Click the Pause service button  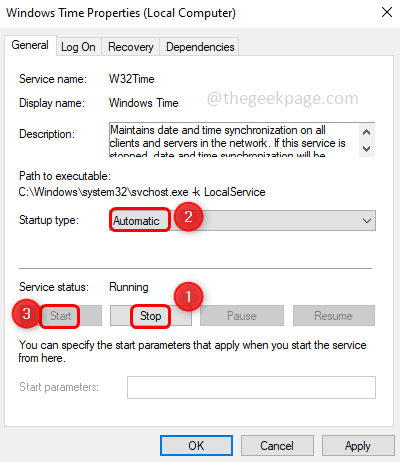242,316
